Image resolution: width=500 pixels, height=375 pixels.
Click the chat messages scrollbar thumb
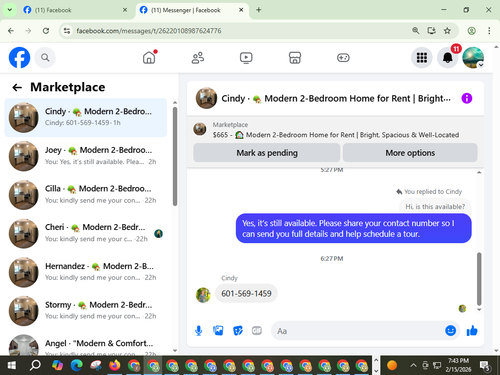tap(479, 279)
